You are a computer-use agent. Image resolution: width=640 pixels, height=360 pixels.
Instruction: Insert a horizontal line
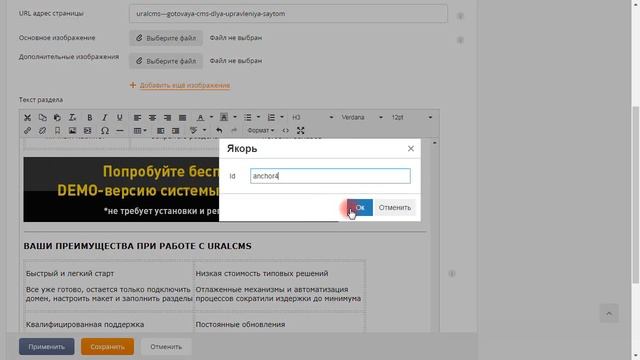120,131
